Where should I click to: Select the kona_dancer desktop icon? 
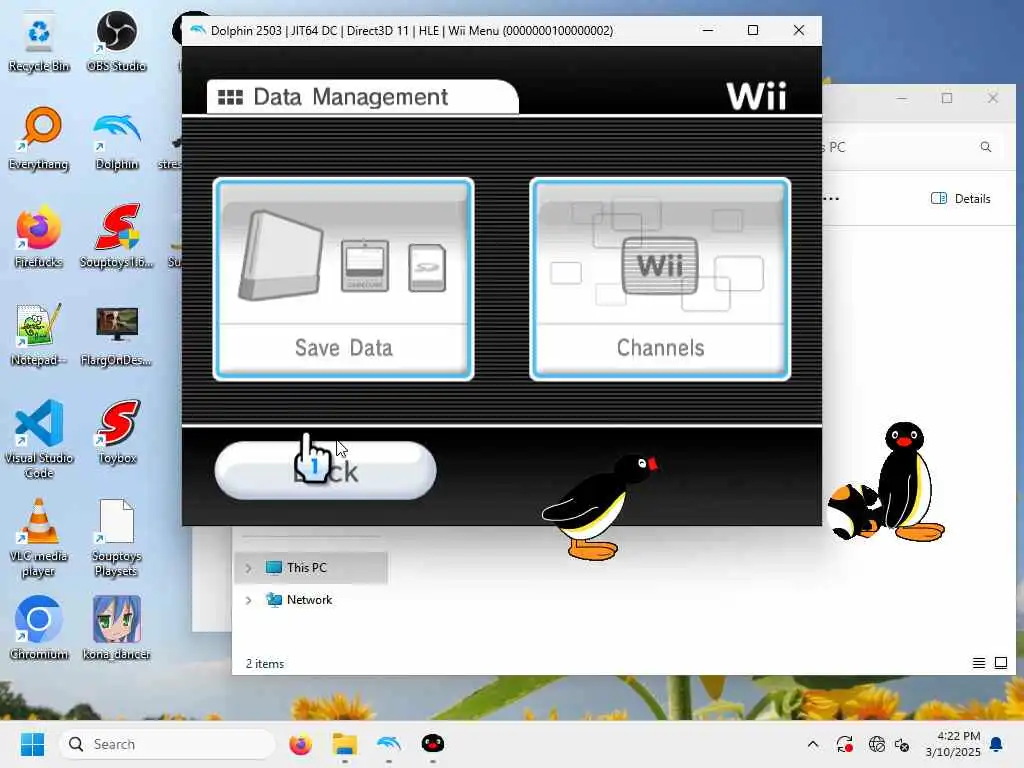click(x=116, y=628)
